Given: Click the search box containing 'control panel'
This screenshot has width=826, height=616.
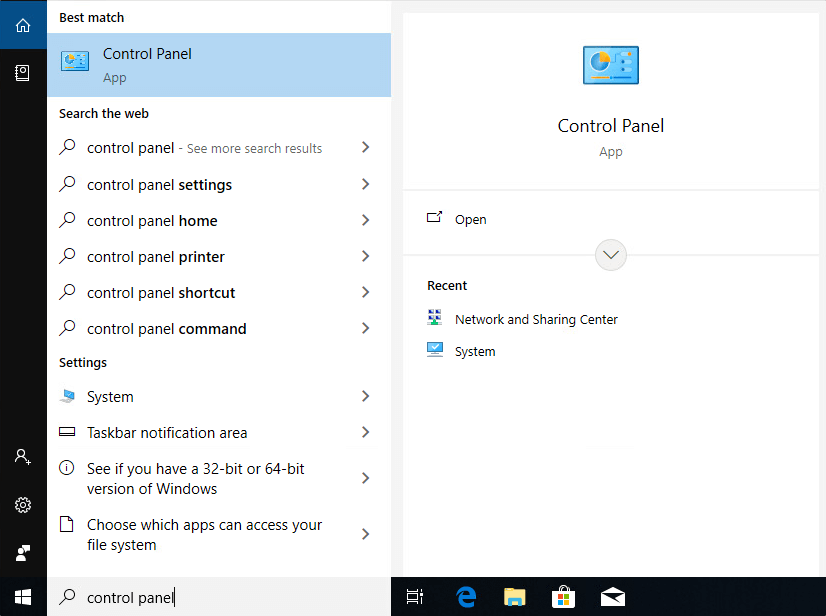Looking at the screenshot, I should 220,597.
